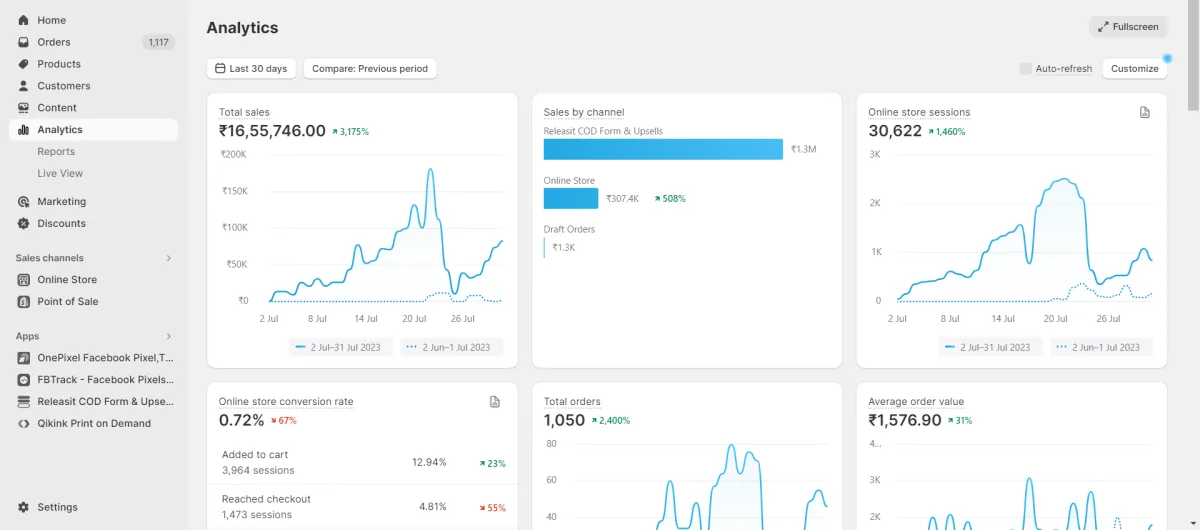The width and height of the screenshot is (1200, 530).
Task: Click the Reached checkout row
Action: 362,507
